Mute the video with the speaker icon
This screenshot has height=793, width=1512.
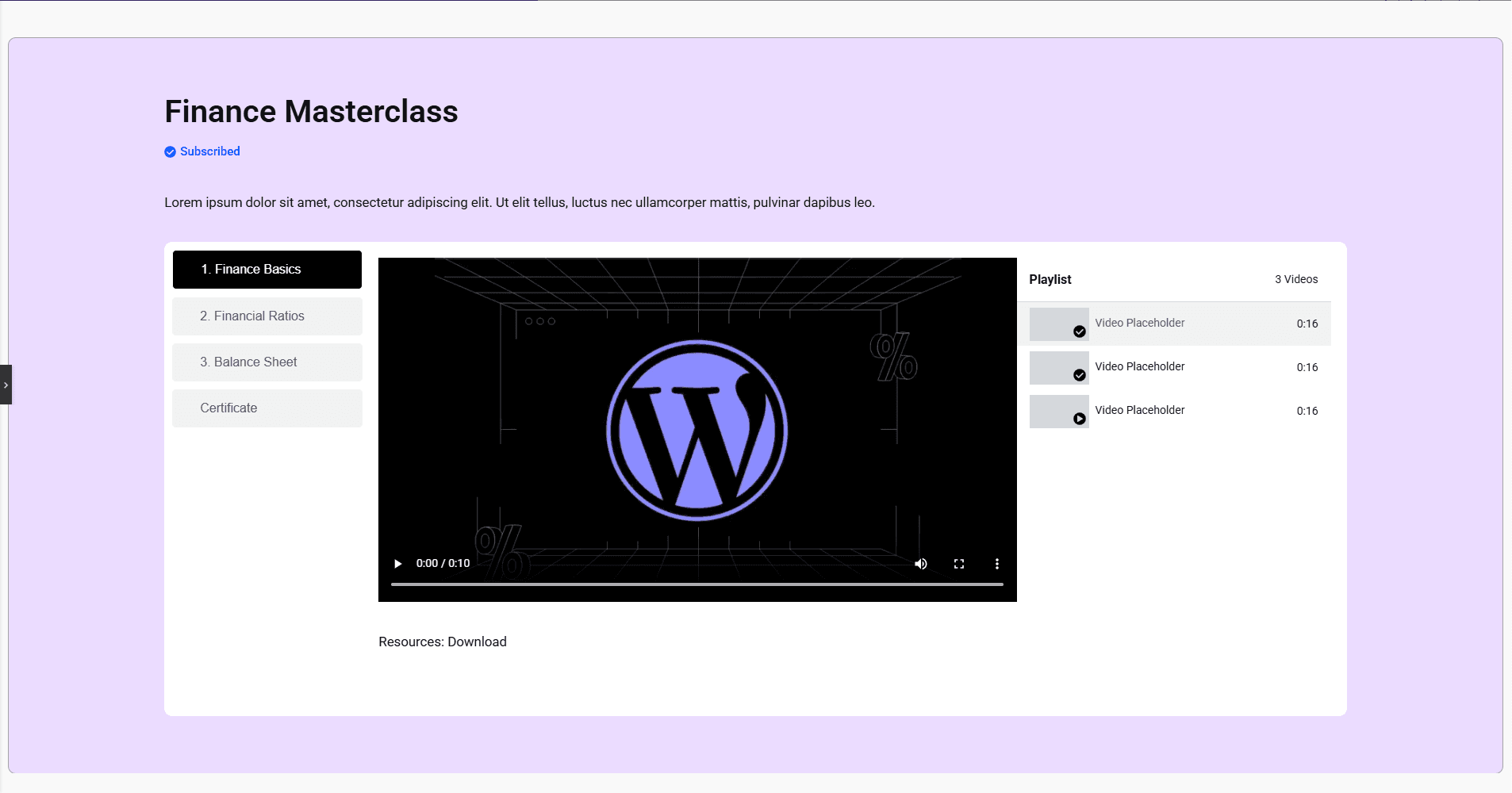pyautogui.click(x=921, y=564)
